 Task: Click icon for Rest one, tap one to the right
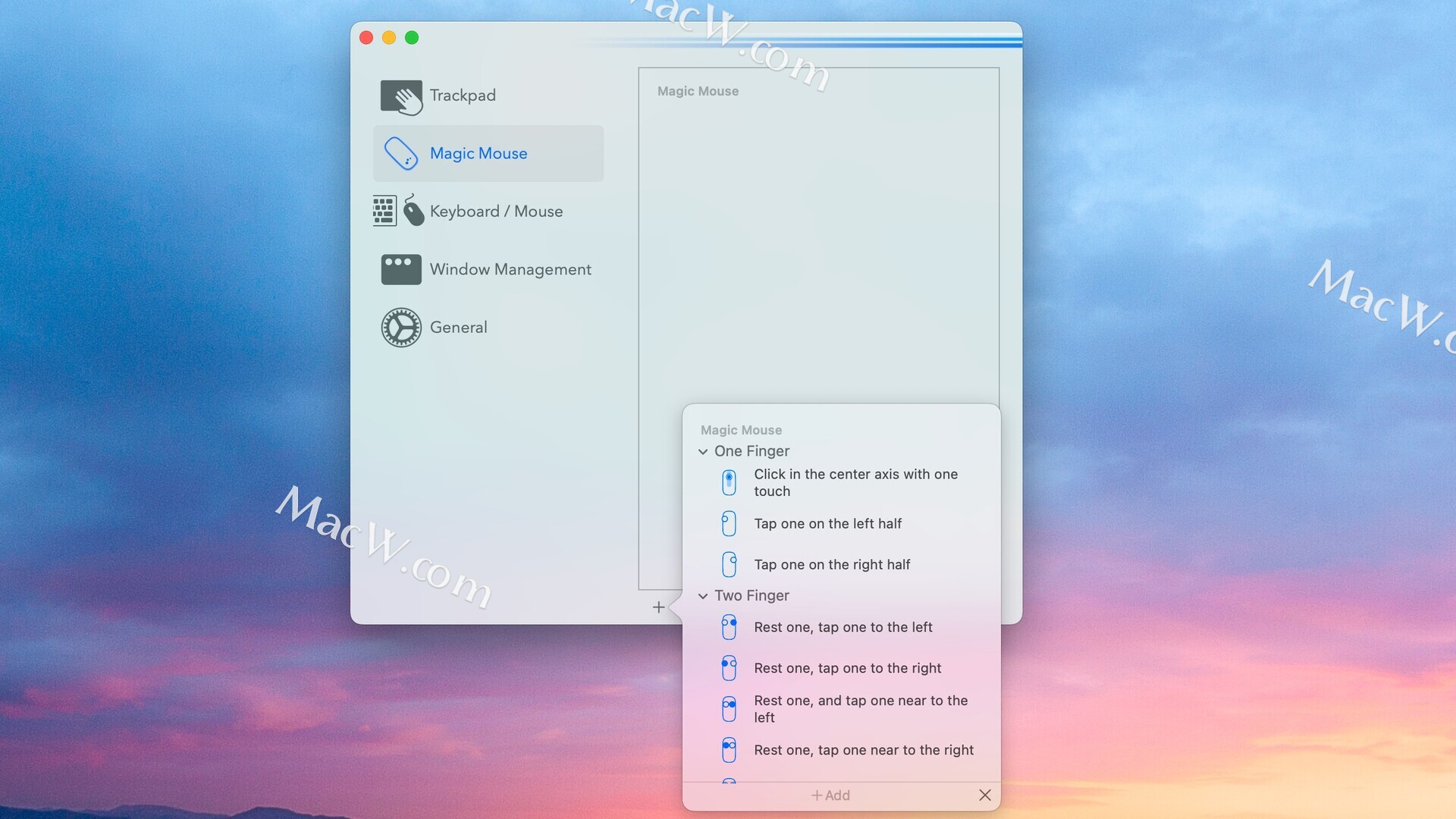[x=729, y=668]
